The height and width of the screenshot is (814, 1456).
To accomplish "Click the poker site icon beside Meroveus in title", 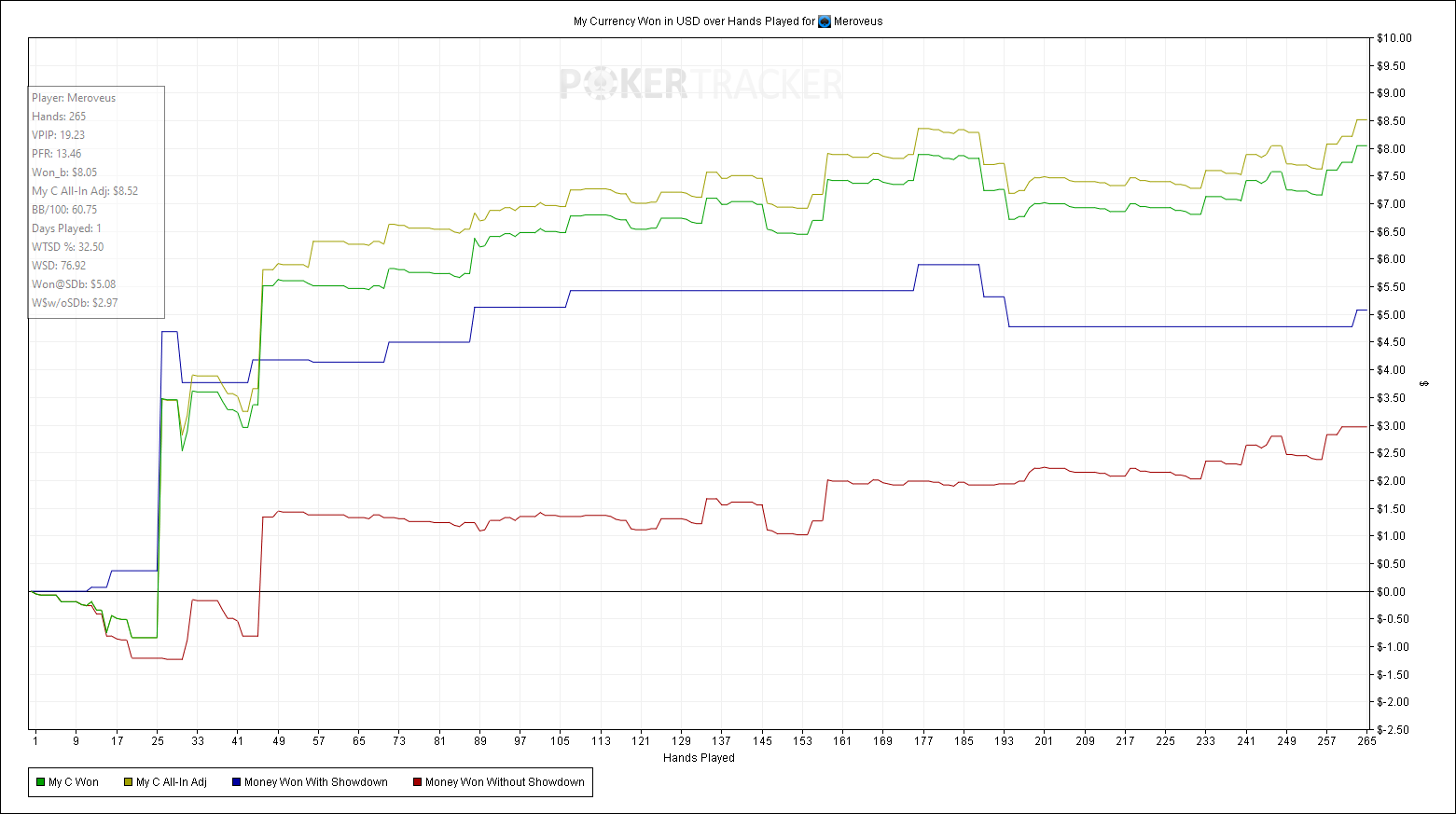I will tap(825, 21).
